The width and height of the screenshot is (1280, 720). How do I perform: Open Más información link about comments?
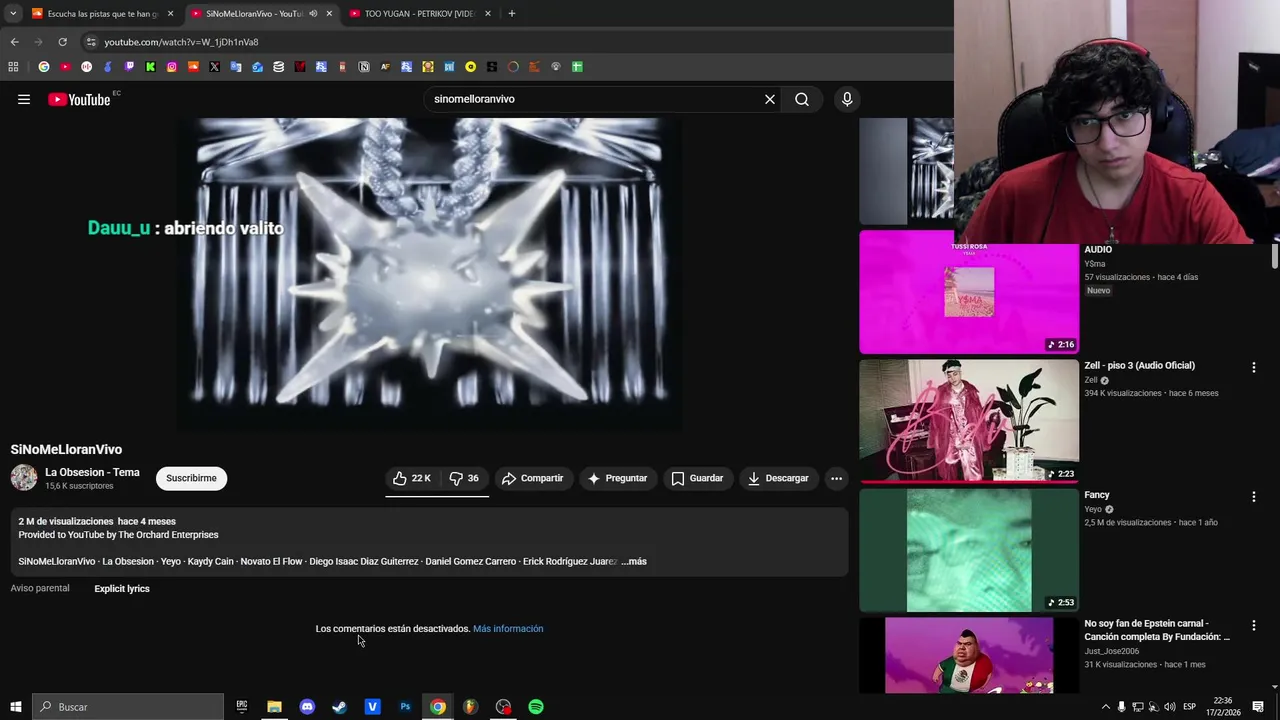[x=508, y=629]
